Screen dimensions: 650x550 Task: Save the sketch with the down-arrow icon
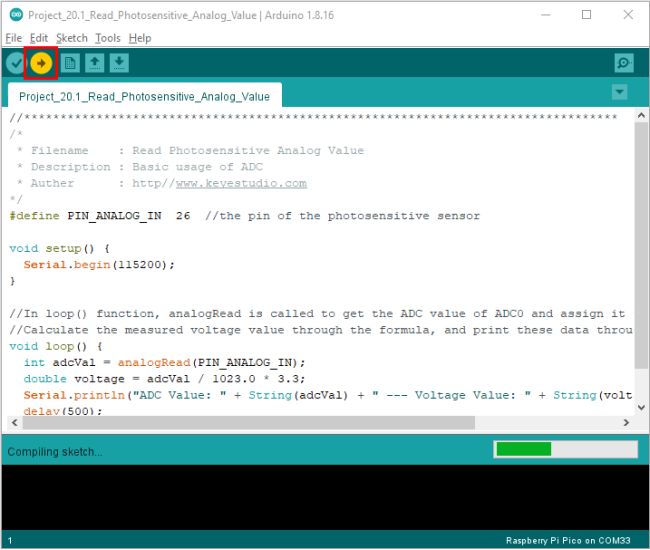pos(119,63)
